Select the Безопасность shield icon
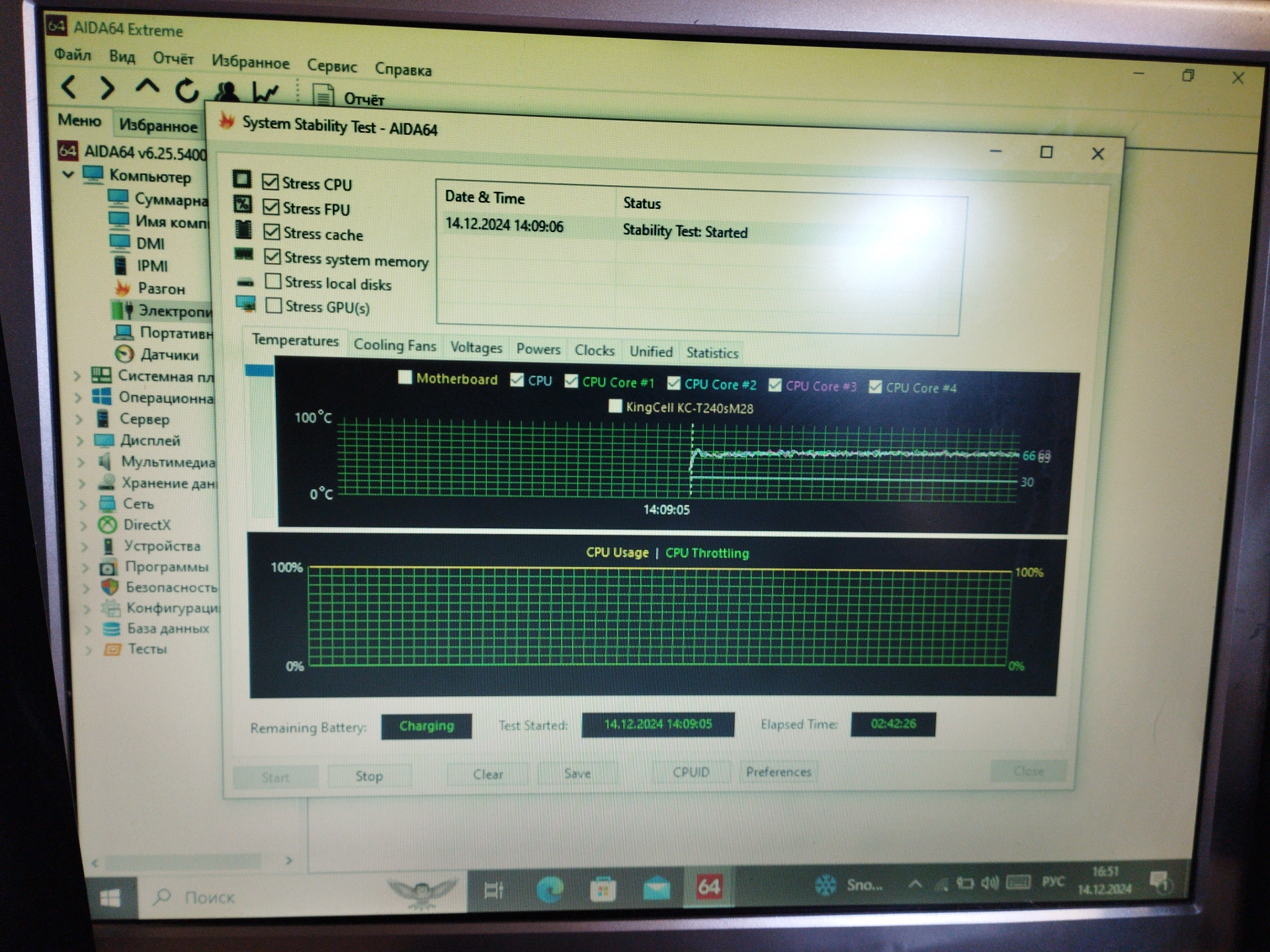Screen dimensions: 1270x952 (x=109, y=586)
